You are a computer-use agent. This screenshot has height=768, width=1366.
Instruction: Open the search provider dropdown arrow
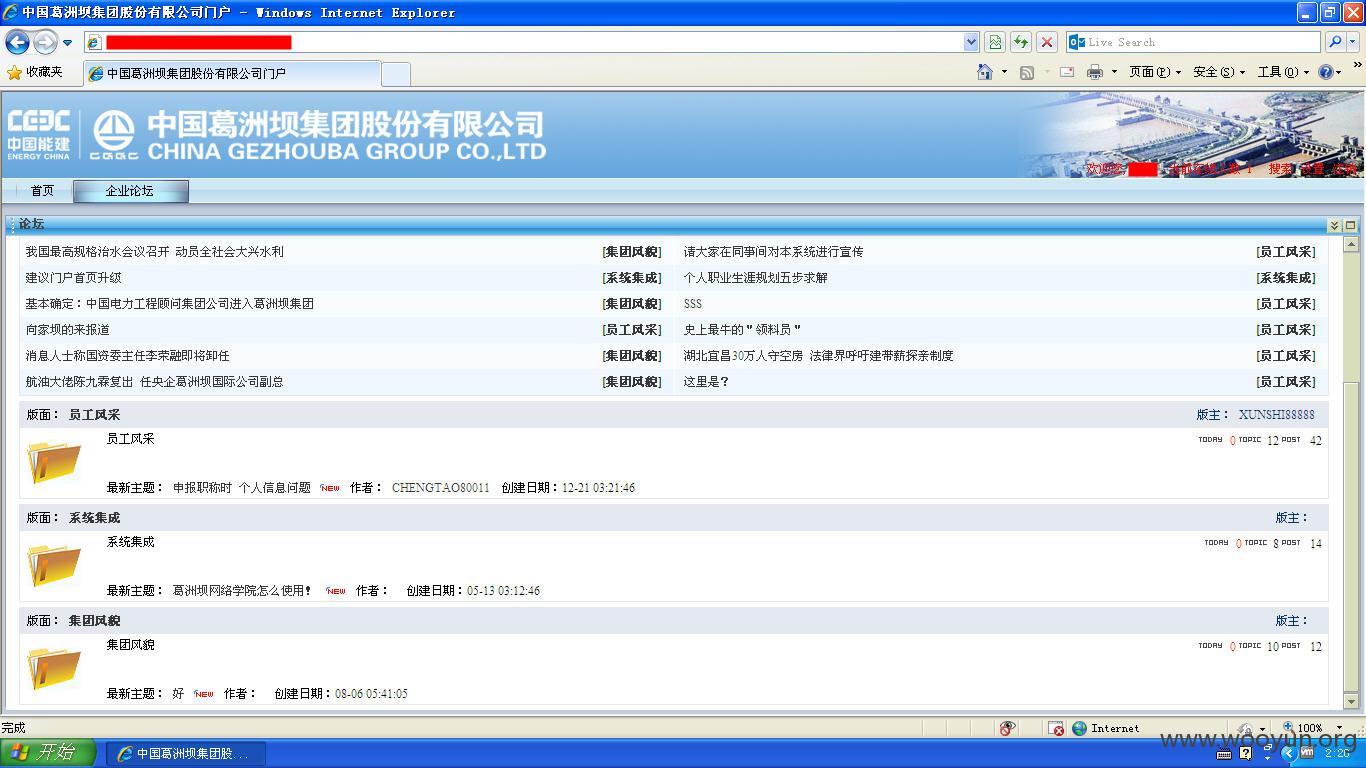pos(1353,42)
